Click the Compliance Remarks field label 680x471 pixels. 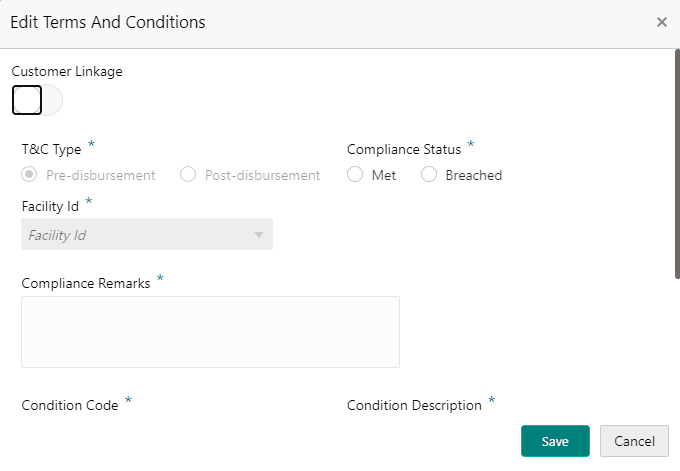coord(85,283)
